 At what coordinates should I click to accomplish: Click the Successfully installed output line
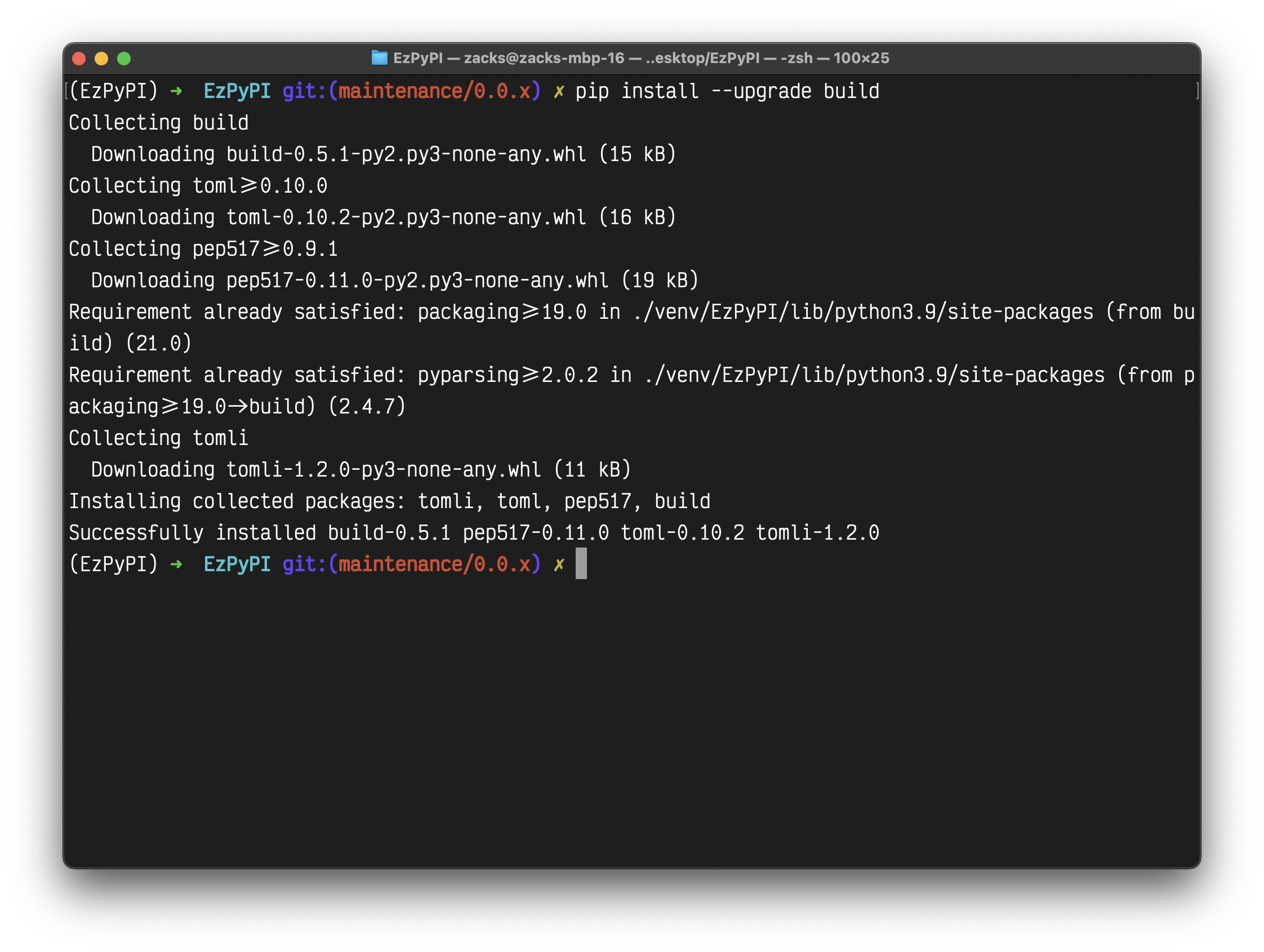(473, 533)
